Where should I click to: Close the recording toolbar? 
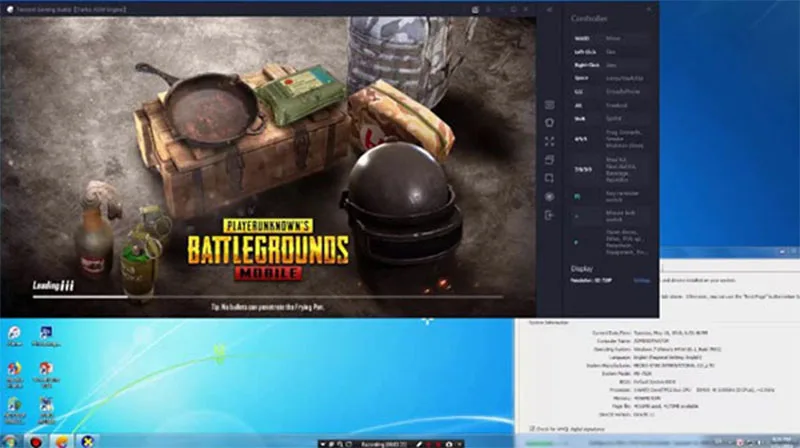pyautogui.click(x=460, y=444)
